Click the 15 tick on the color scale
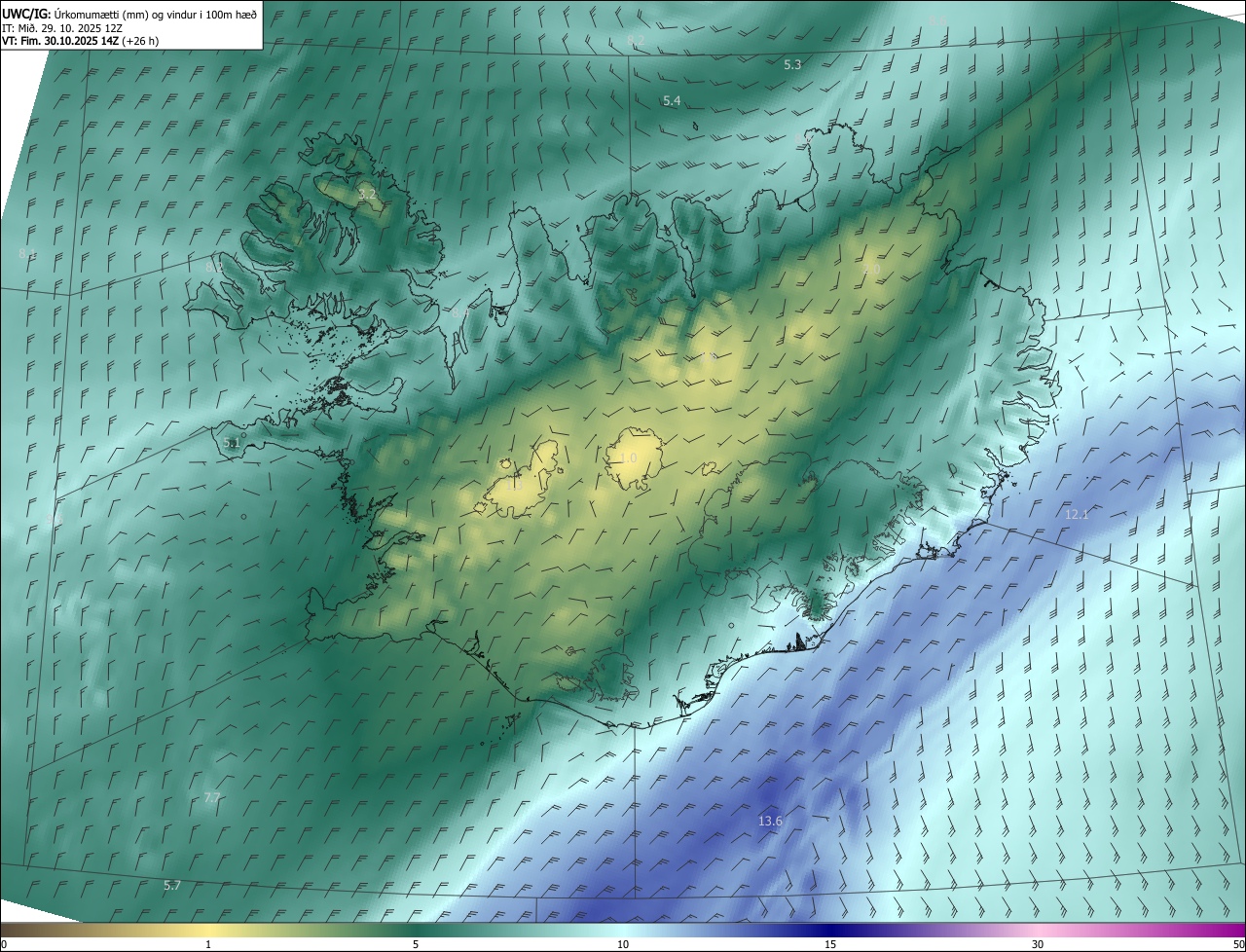 point(830,944)
